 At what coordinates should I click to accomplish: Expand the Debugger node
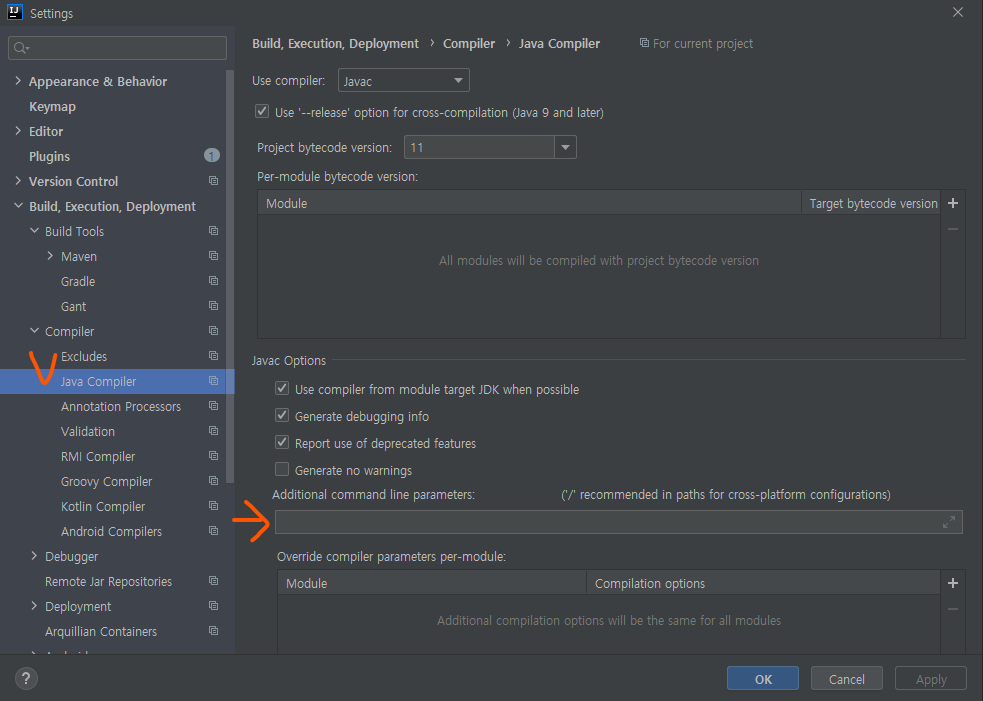(34, 556)
